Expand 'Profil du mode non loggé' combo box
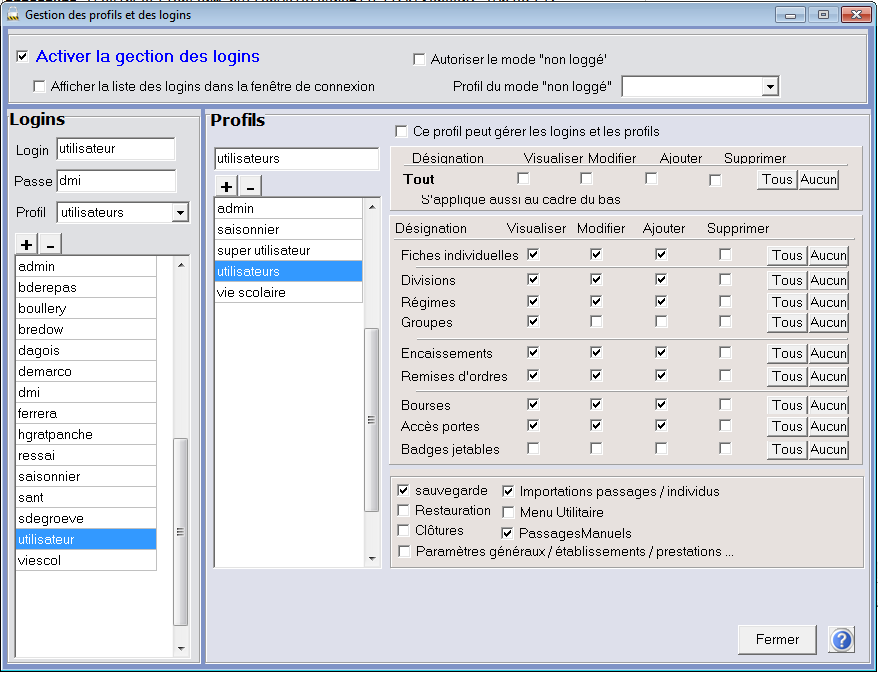 pyautogui.click(x=769, y=87)
